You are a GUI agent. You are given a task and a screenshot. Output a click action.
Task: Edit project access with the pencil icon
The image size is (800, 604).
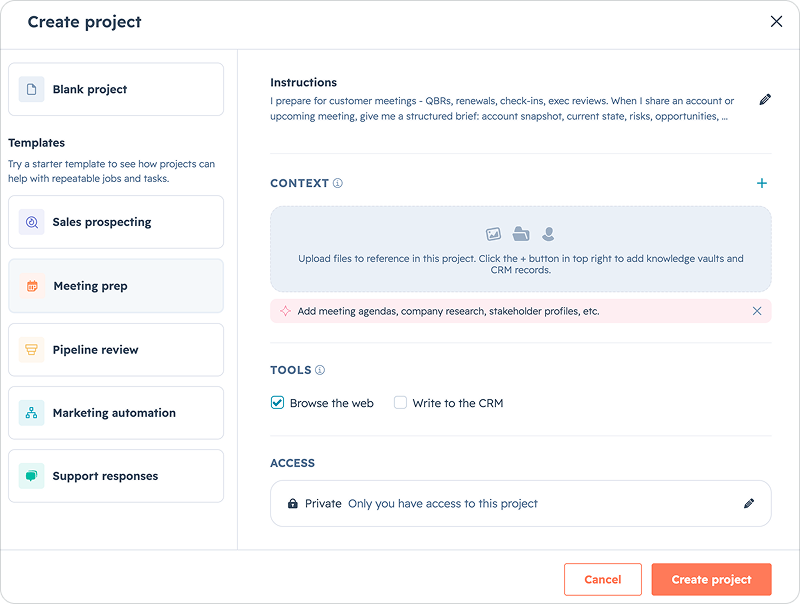[x=749, y=504]
